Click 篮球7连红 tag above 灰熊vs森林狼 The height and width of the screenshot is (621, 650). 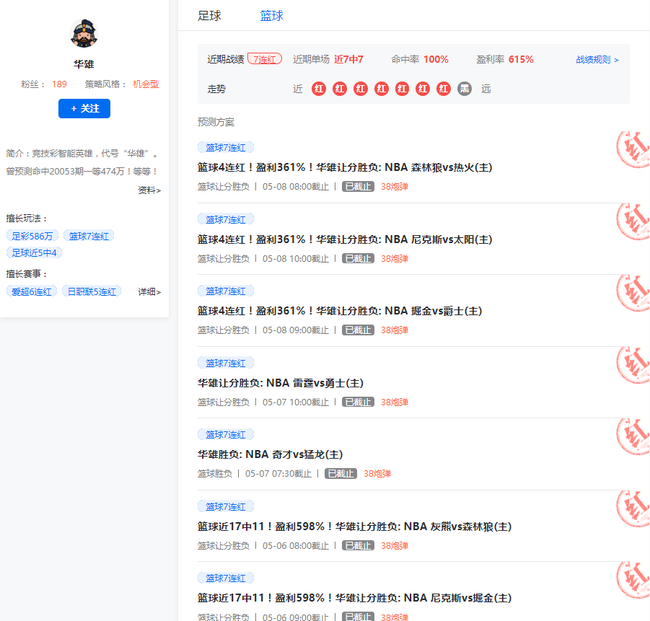coord(226,507)
